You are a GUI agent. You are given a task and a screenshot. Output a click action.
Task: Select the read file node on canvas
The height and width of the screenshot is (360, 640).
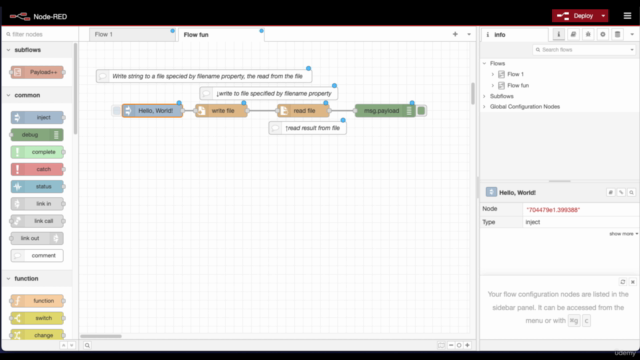303,111
